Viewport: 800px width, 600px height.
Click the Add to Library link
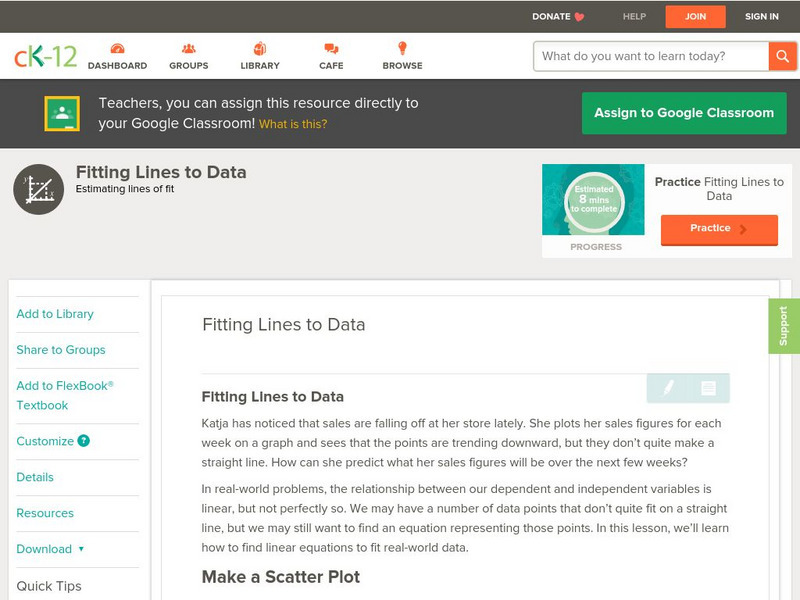[55, 314]
